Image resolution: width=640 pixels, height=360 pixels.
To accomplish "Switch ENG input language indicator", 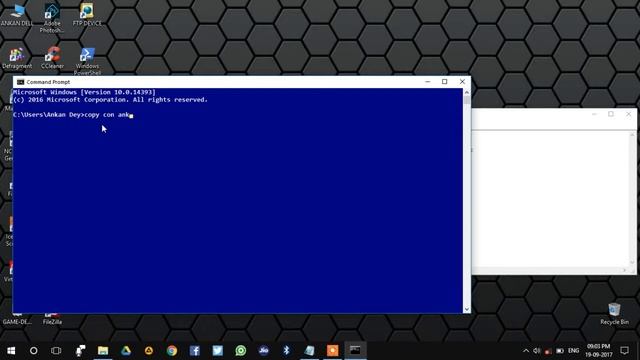I will pyautogui.click(x=573, y=351).
